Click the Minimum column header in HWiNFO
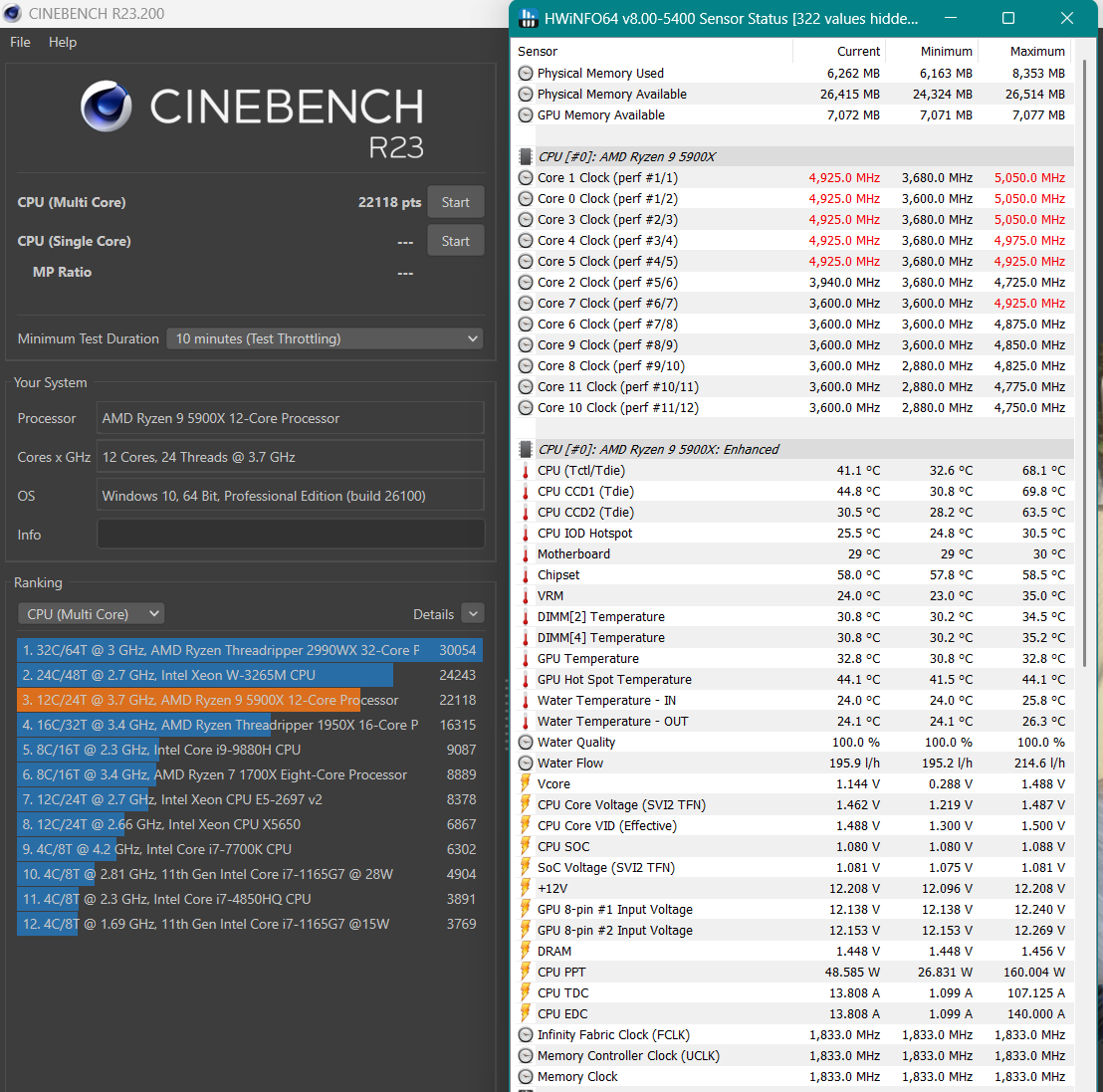Screen dimensions: 1103x1092 pos(946,52)
